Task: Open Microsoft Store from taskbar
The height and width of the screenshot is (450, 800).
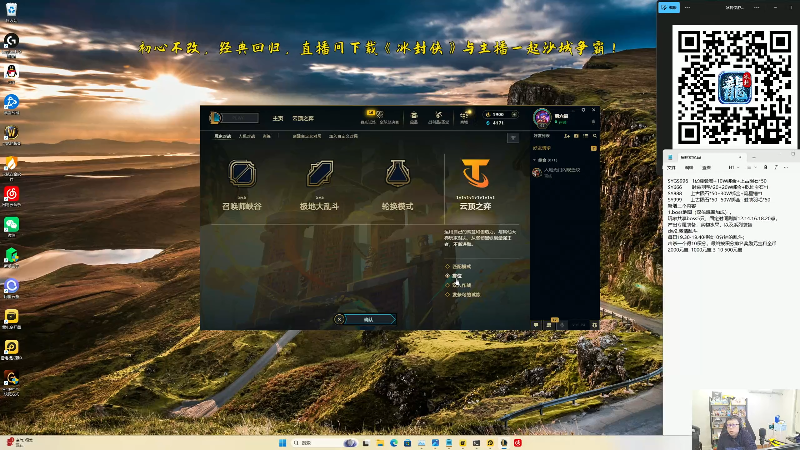Action: (408, 443)
